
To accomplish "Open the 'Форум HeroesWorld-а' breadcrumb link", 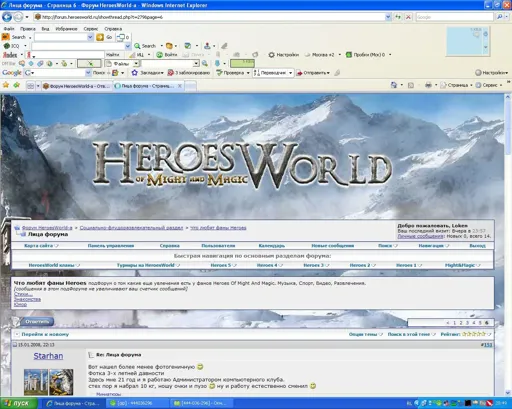I will [x=47, y=228].
